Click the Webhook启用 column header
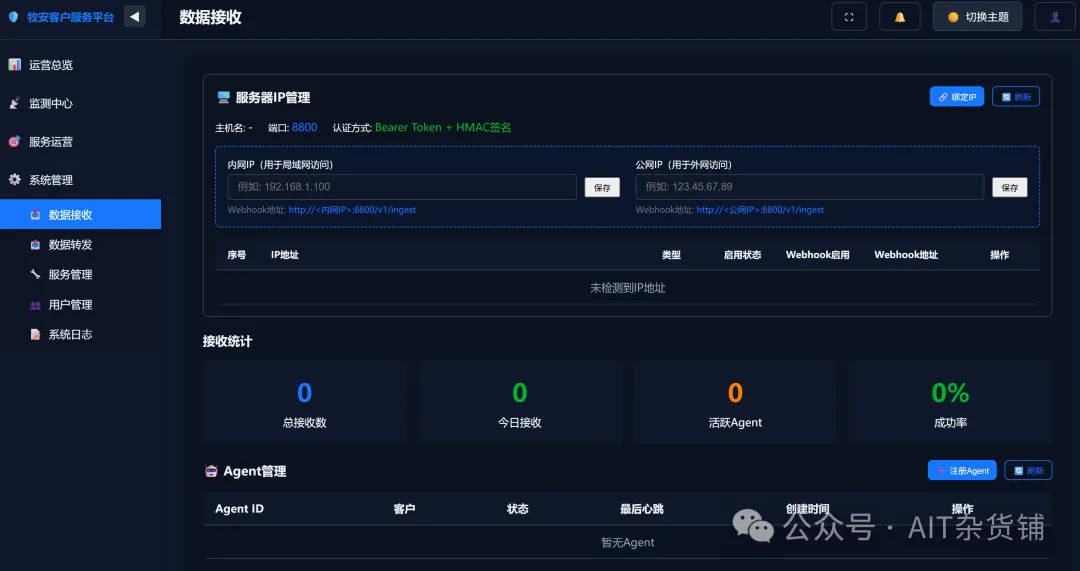 (818, 255)
